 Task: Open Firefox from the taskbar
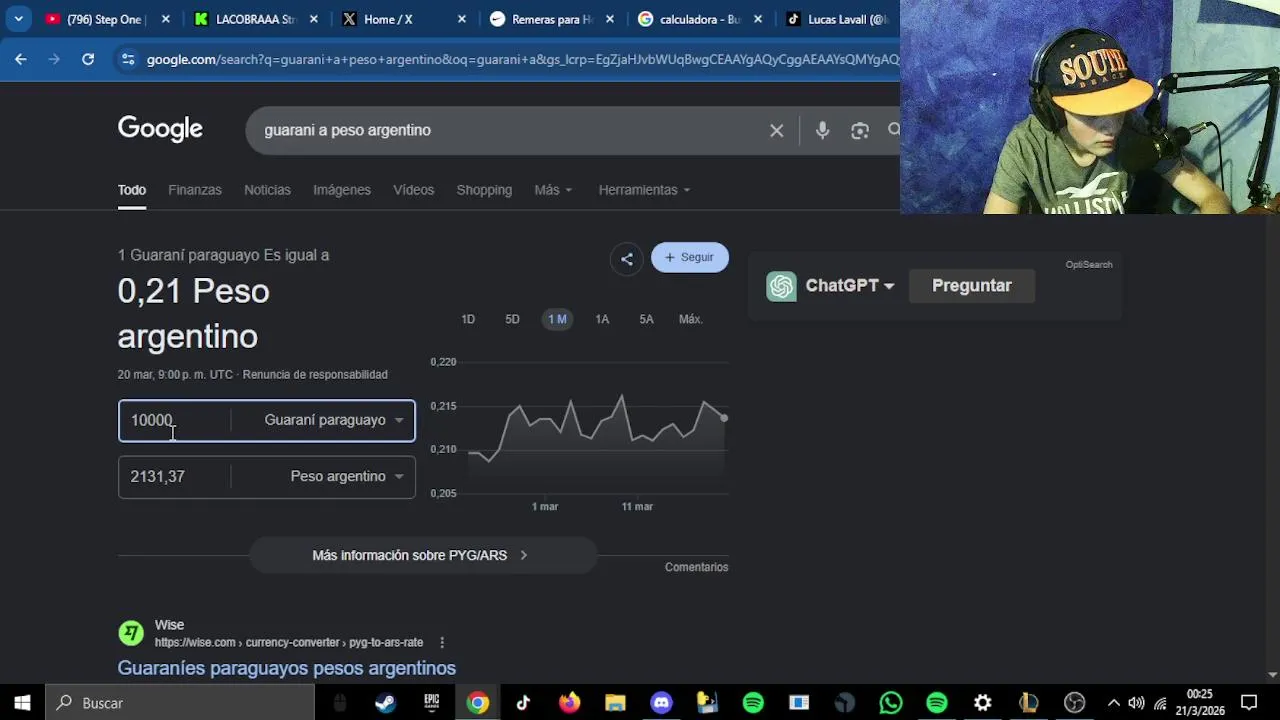point(569,703)
